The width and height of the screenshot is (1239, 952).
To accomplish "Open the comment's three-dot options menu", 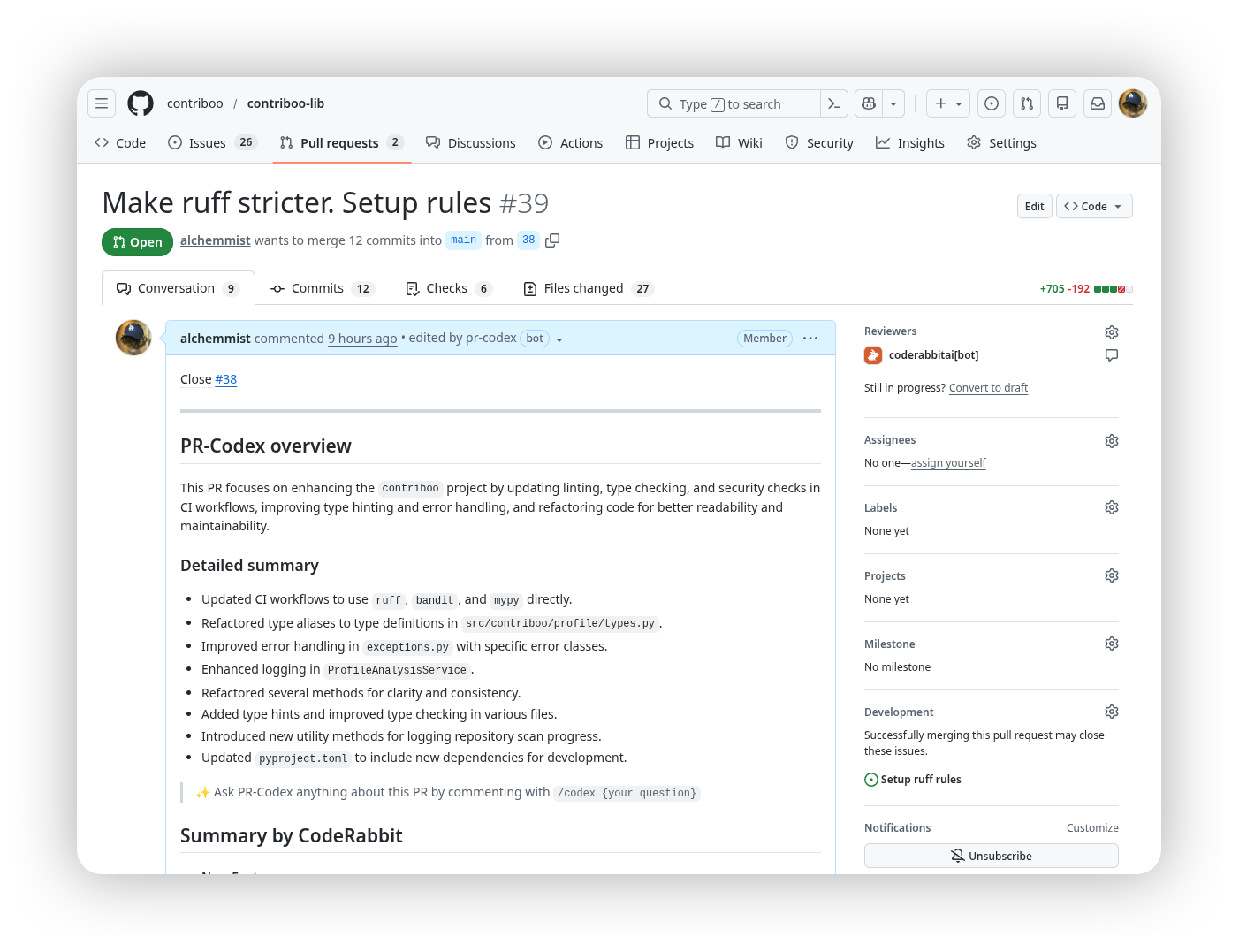I will [810, 339].
